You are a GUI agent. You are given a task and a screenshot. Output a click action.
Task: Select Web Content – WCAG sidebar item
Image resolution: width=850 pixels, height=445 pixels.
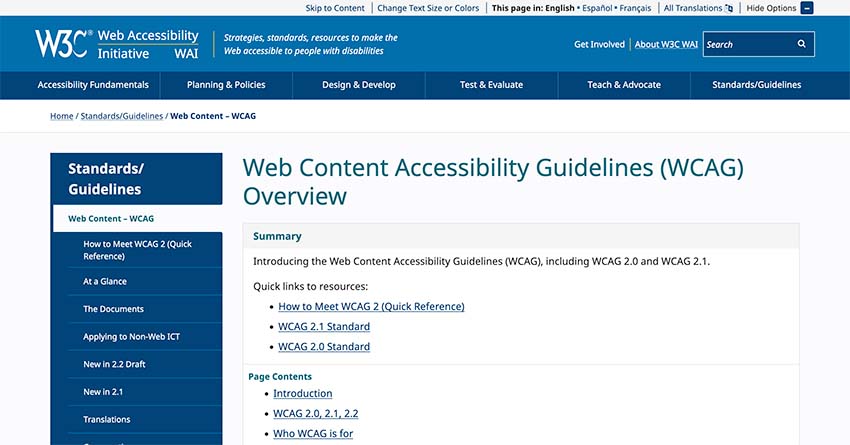coord(138,218)
